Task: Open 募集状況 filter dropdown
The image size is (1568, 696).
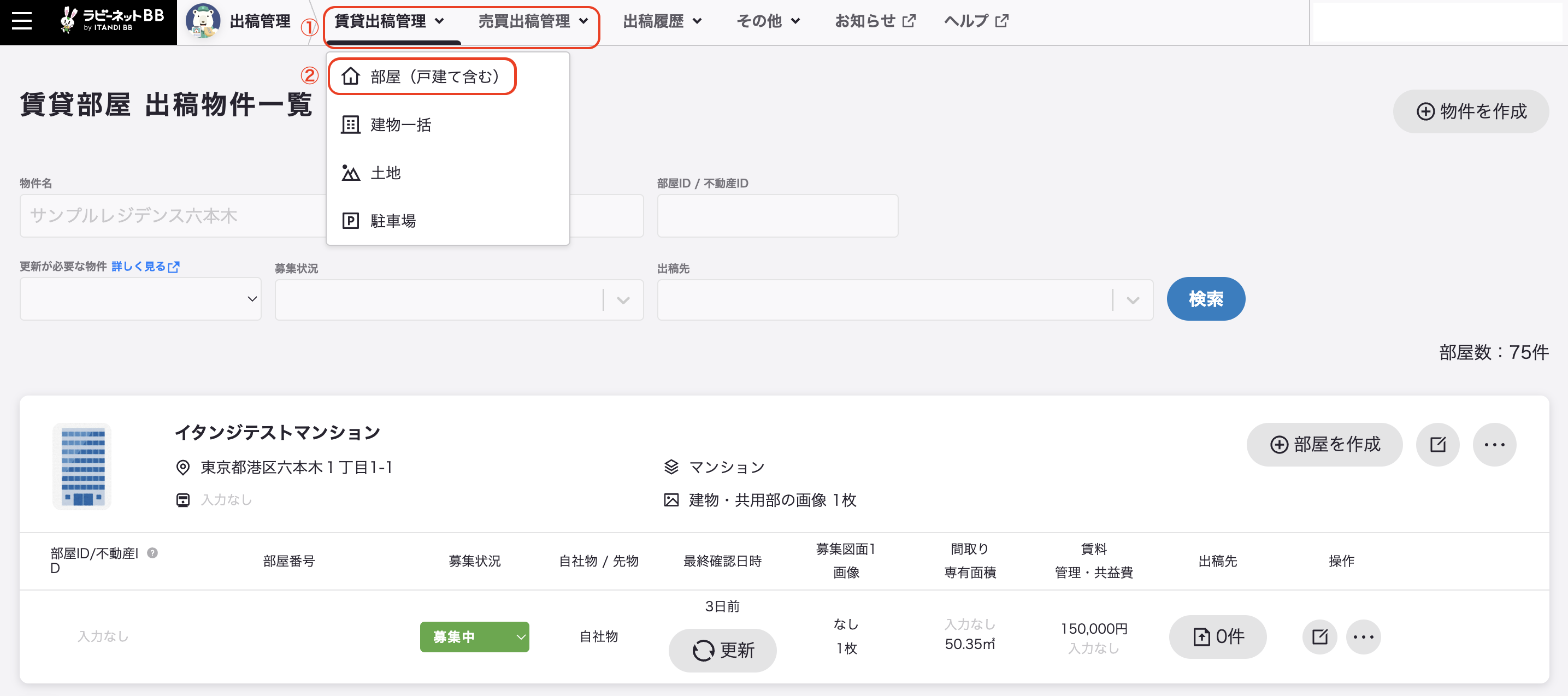Action: [459, 299]
